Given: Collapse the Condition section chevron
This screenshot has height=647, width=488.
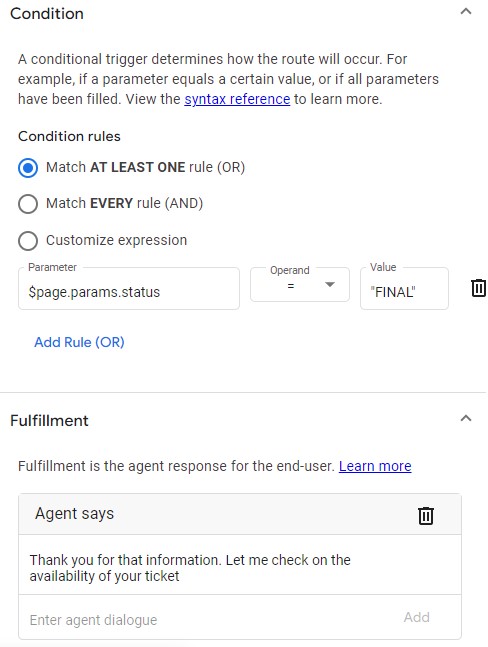Looking at the screenshot, I should point(466,12).
